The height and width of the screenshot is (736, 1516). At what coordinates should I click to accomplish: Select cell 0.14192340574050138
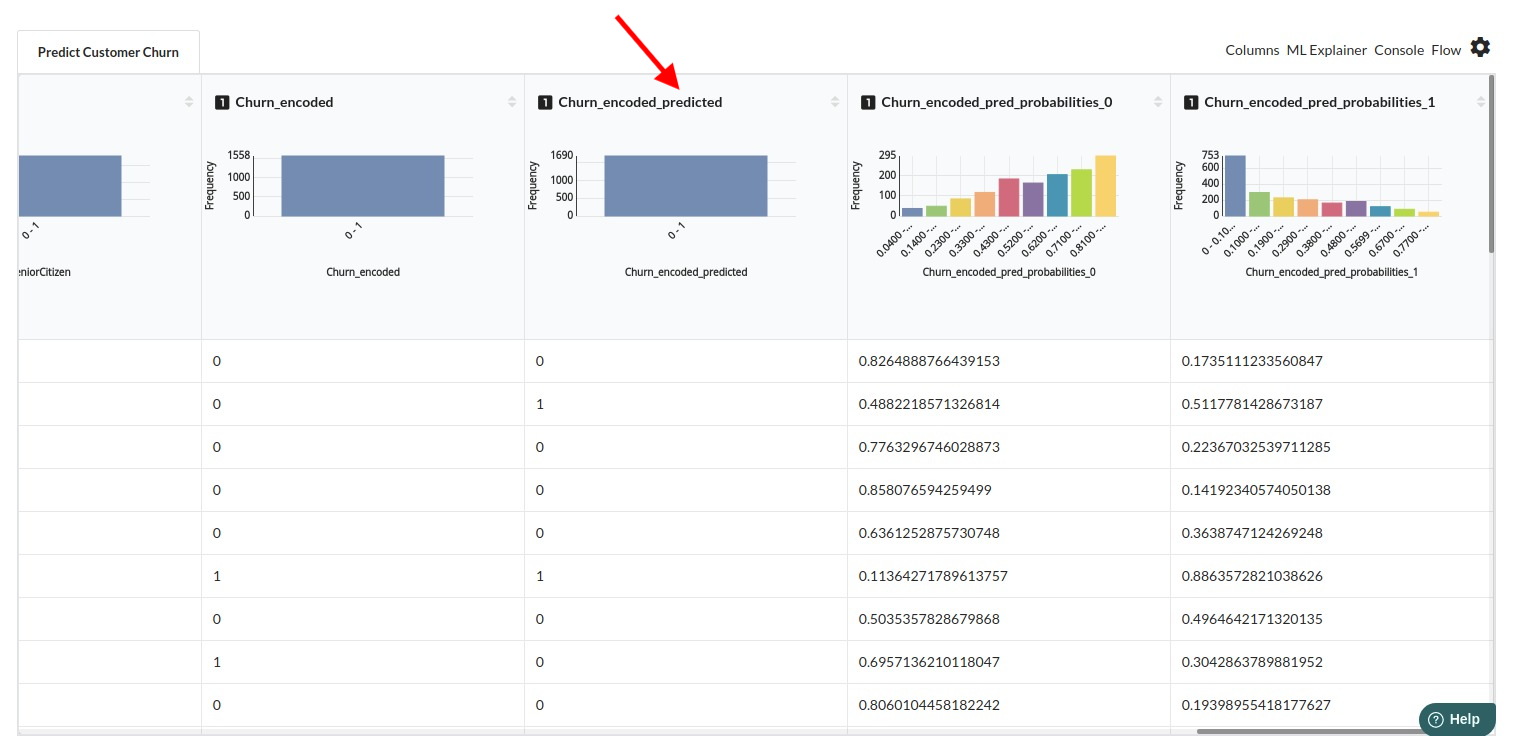pos(1331,490)
